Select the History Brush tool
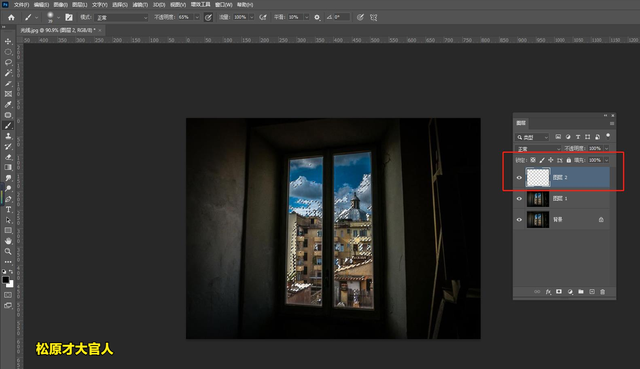 tap(8, 146)
